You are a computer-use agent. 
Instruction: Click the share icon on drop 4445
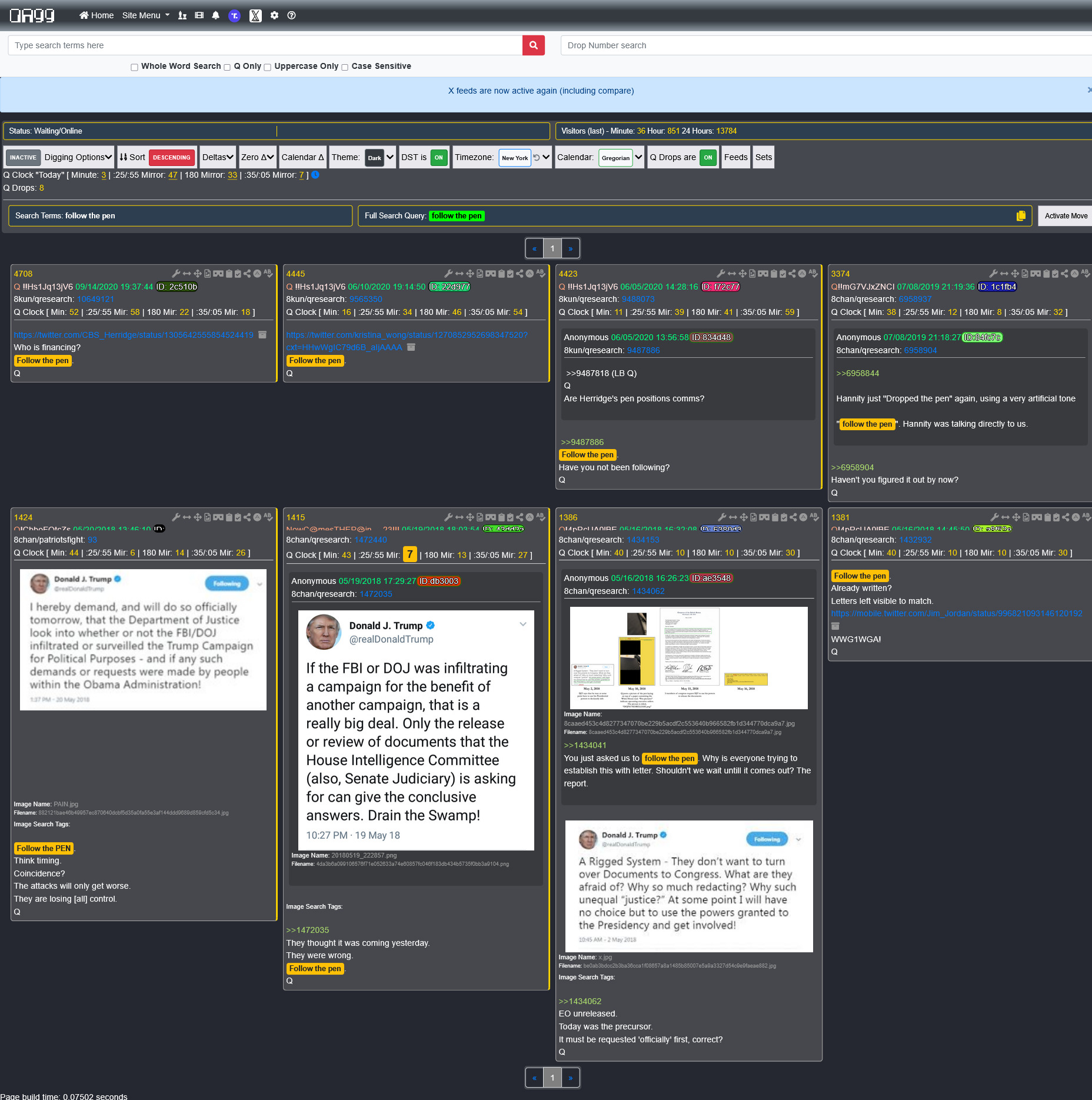coord(520,274)
